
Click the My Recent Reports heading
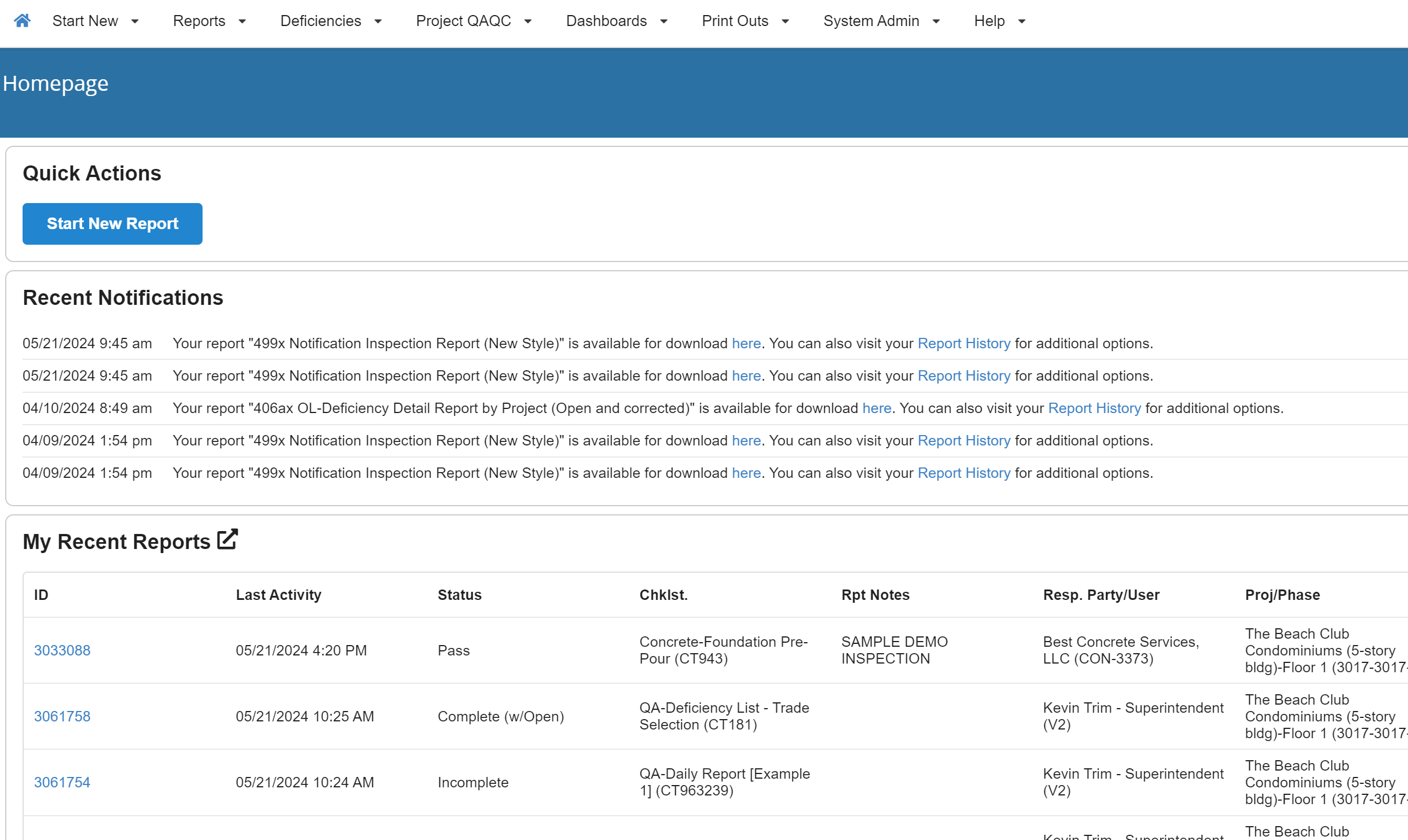point(116,541)
